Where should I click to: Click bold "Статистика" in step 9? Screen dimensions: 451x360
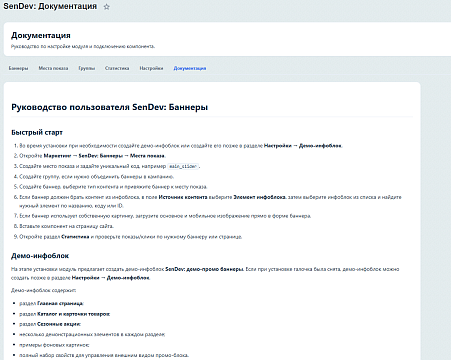point(75,237)
